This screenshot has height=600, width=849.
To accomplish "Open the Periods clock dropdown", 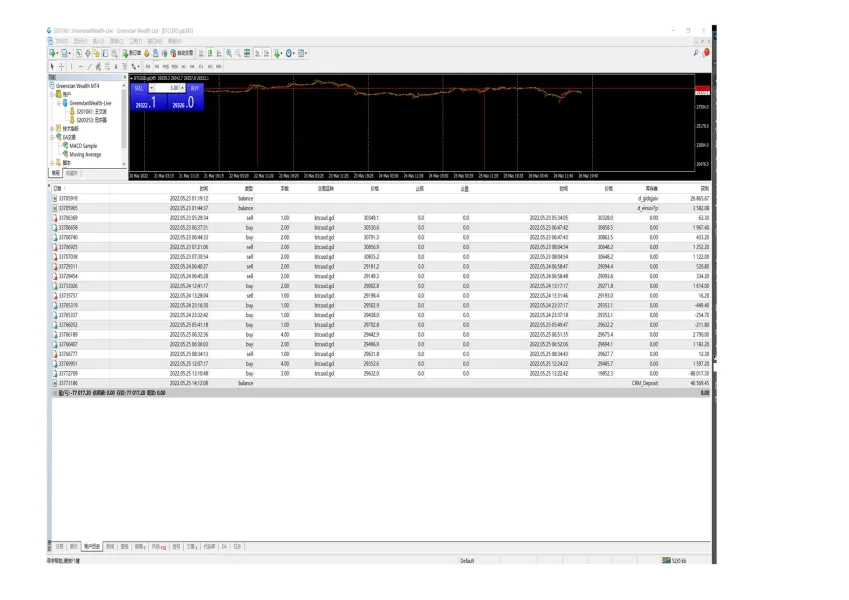I will point(289,53).
